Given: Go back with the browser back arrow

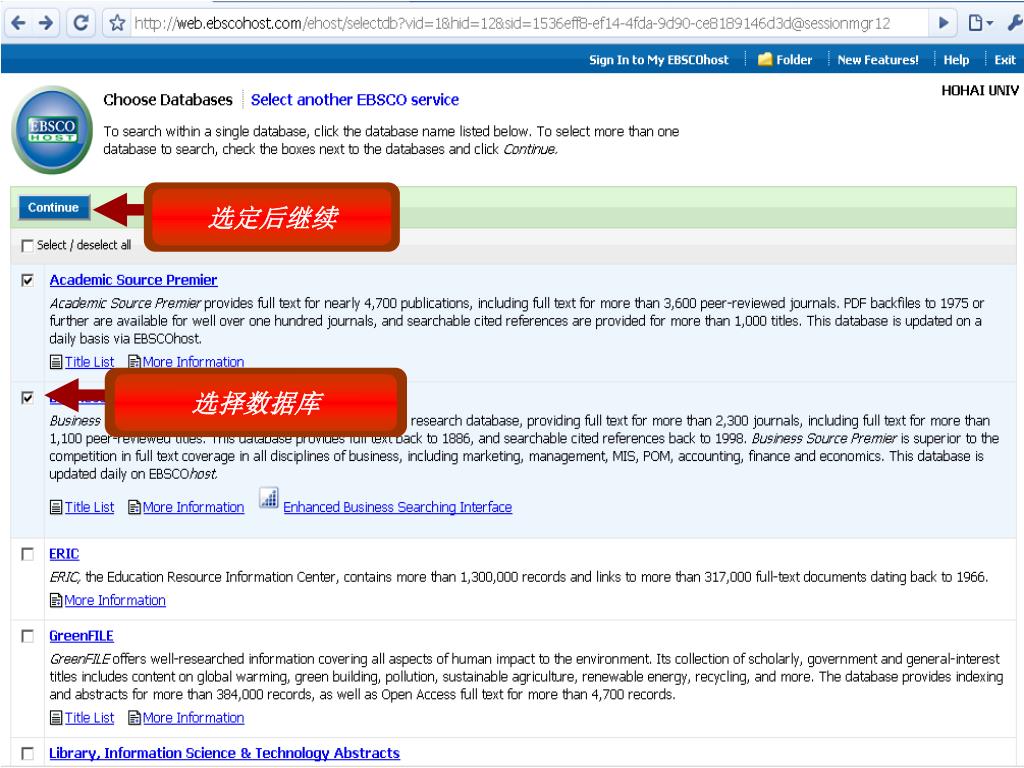Looking at the screenshot, I should 18,23.
